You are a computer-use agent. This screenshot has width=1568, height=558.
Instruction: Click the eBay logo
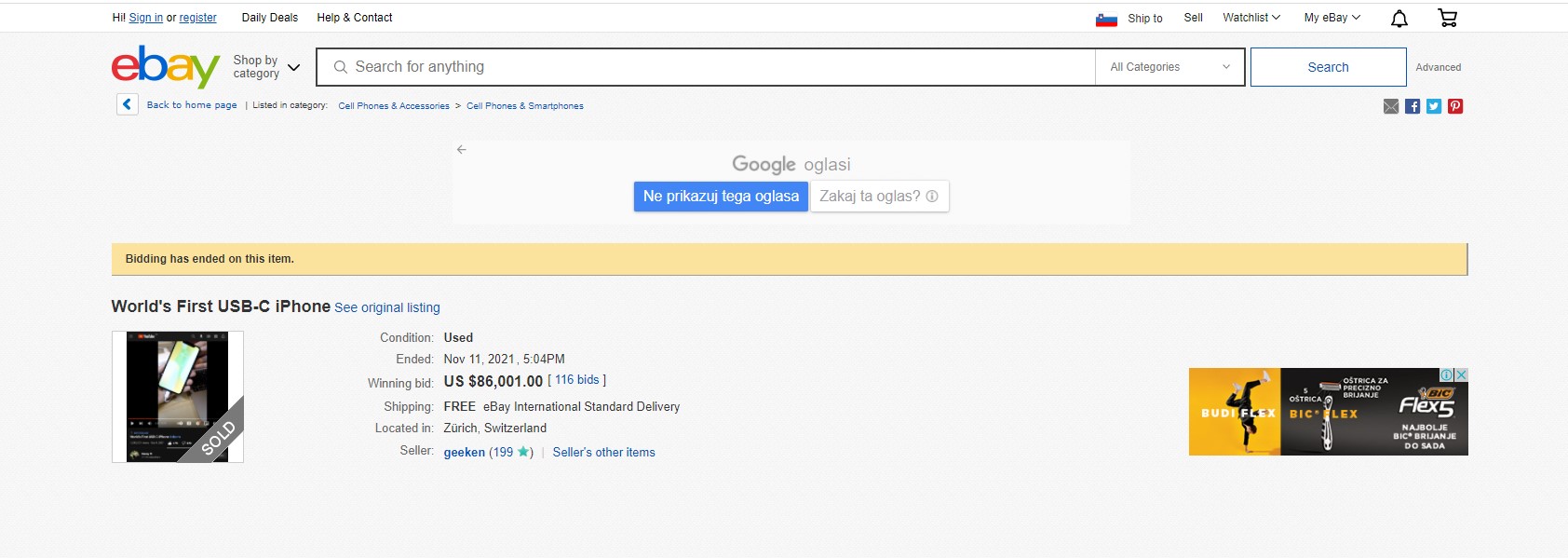pos(165,67)
